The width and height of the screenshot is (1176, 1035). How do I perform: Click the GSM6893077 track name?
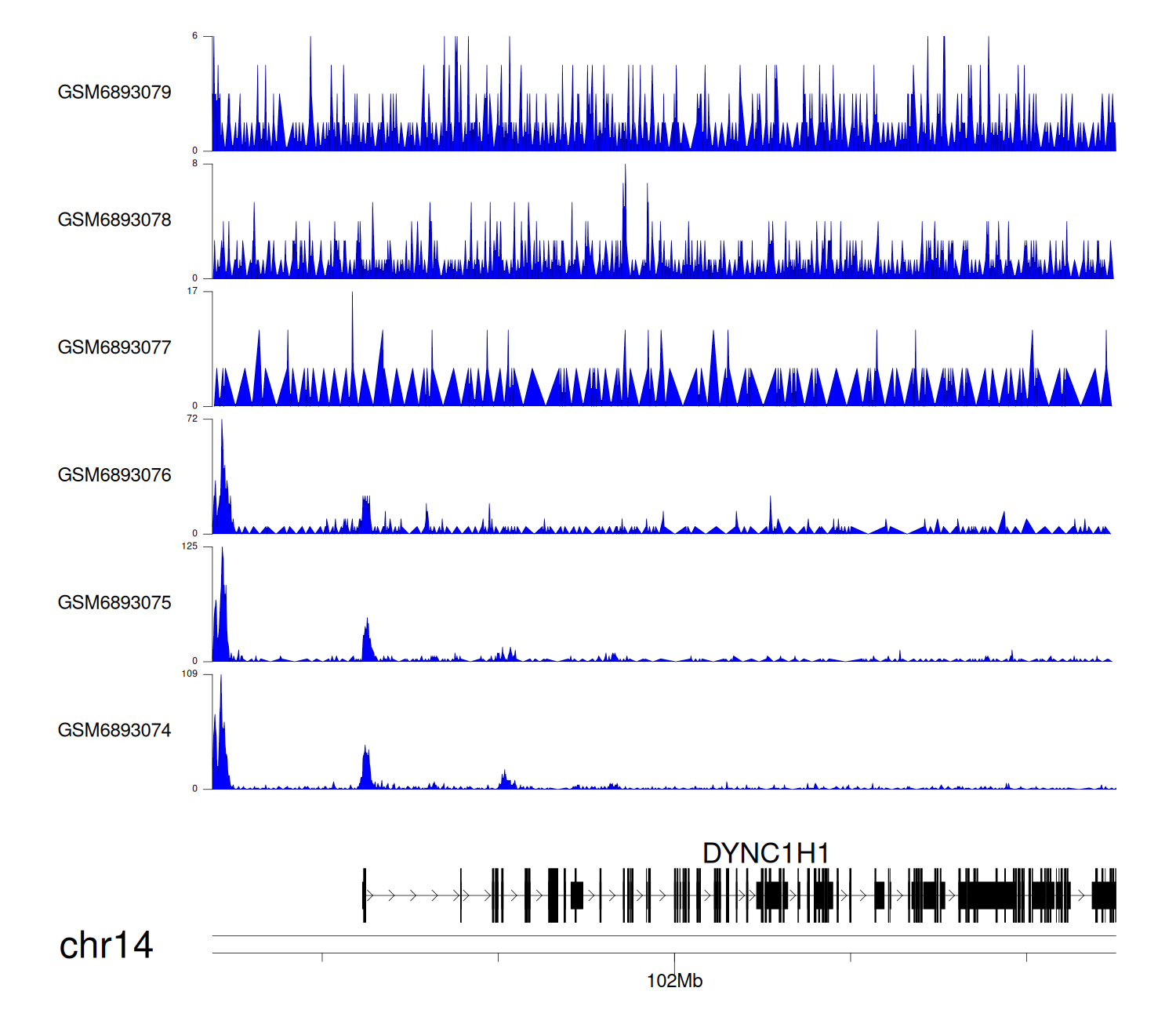[x=114, y=348]
